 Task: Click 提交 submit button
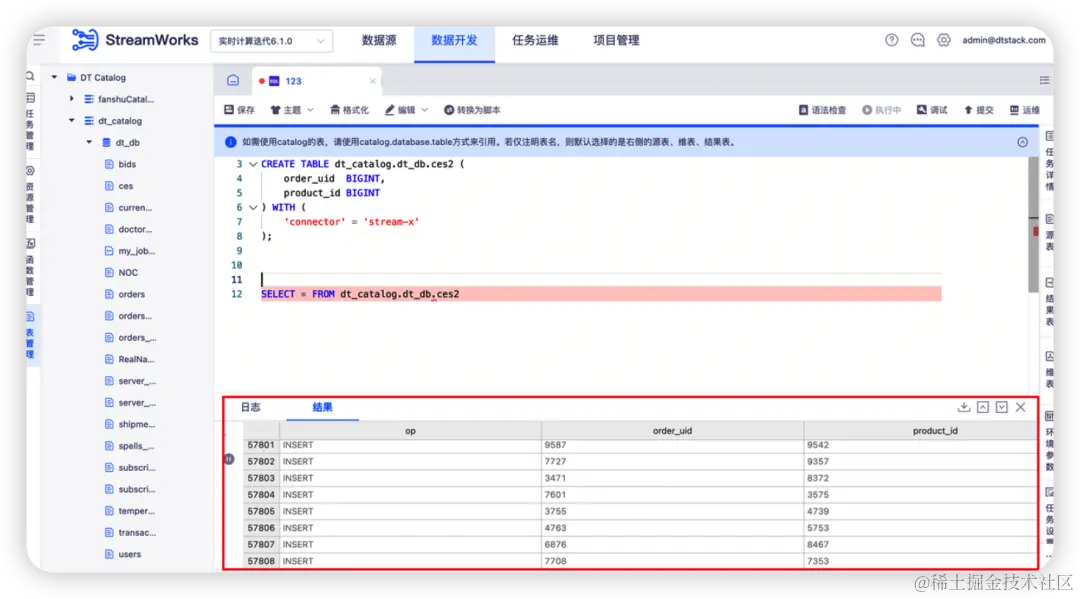tap(978, 109)
